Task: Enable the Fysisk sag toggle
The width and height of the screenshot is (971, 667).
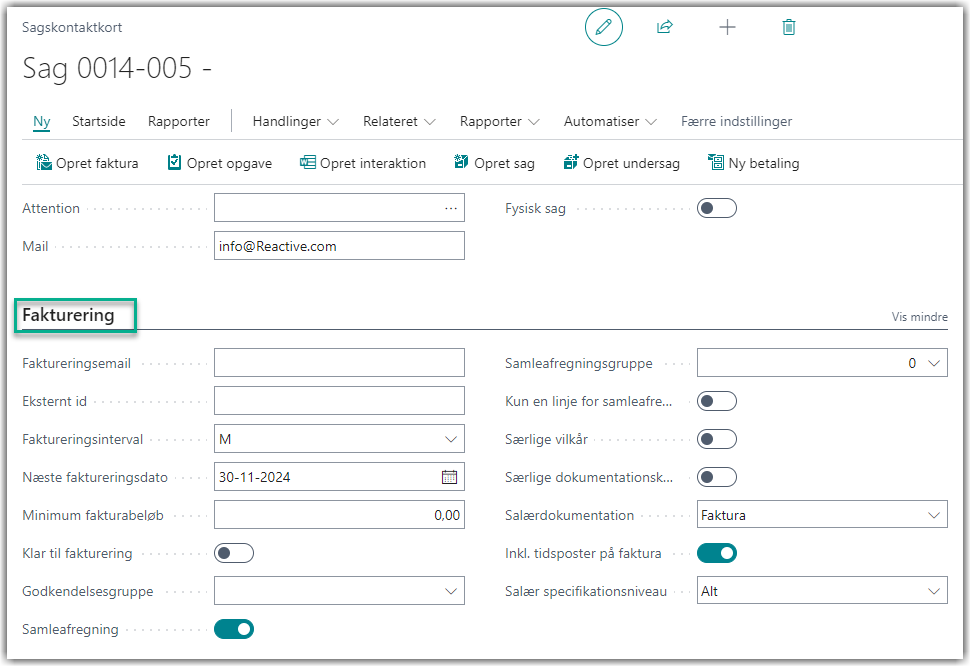Action: click(716, 208)
